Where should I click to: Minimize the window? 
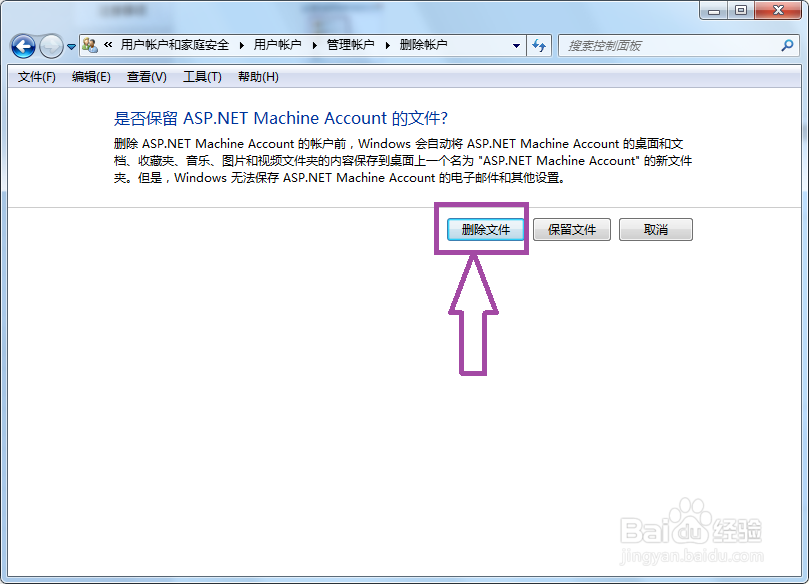coord(714,10)
